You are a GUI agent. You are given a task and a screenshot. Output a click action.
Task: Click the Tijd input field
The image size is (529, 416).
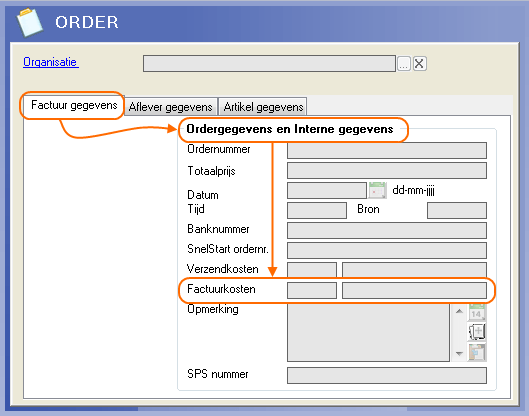[317, 210]
